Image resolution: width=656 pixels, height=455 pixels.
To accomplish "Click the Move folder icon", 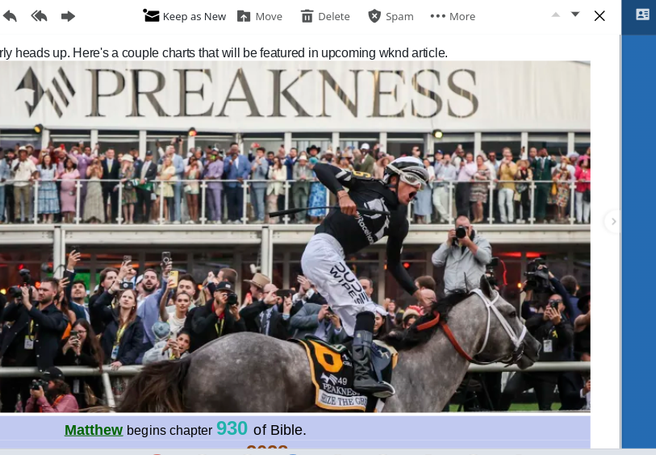I will pyautogui.click(x=243, y=16).
